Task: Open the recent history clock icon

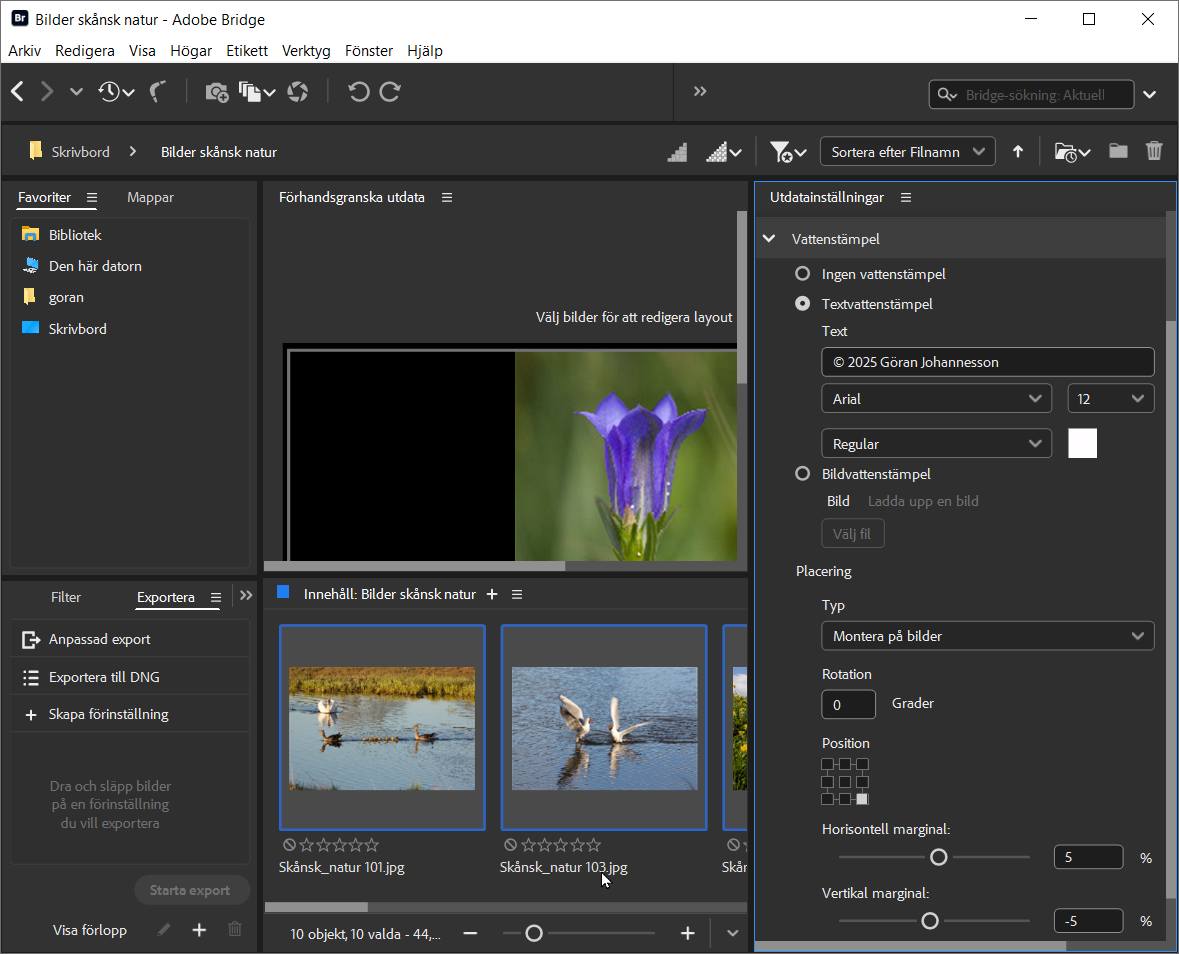Action: pos(109,92)
